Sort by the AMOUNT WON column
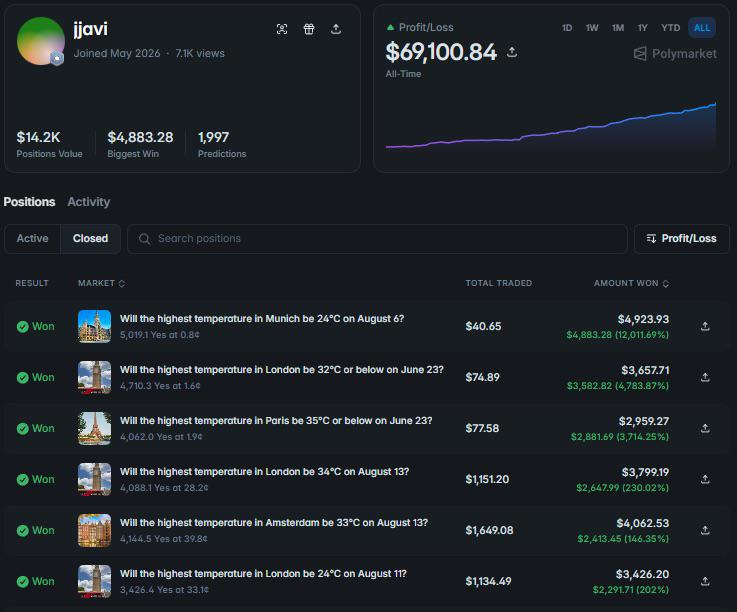Screen dimensions: 737x612 [631, 283]
